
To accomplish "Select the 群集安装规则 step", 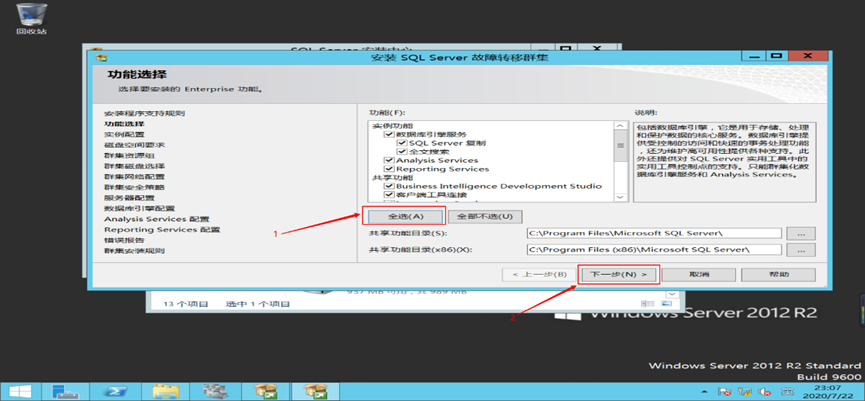I will [x=134, y=250].
